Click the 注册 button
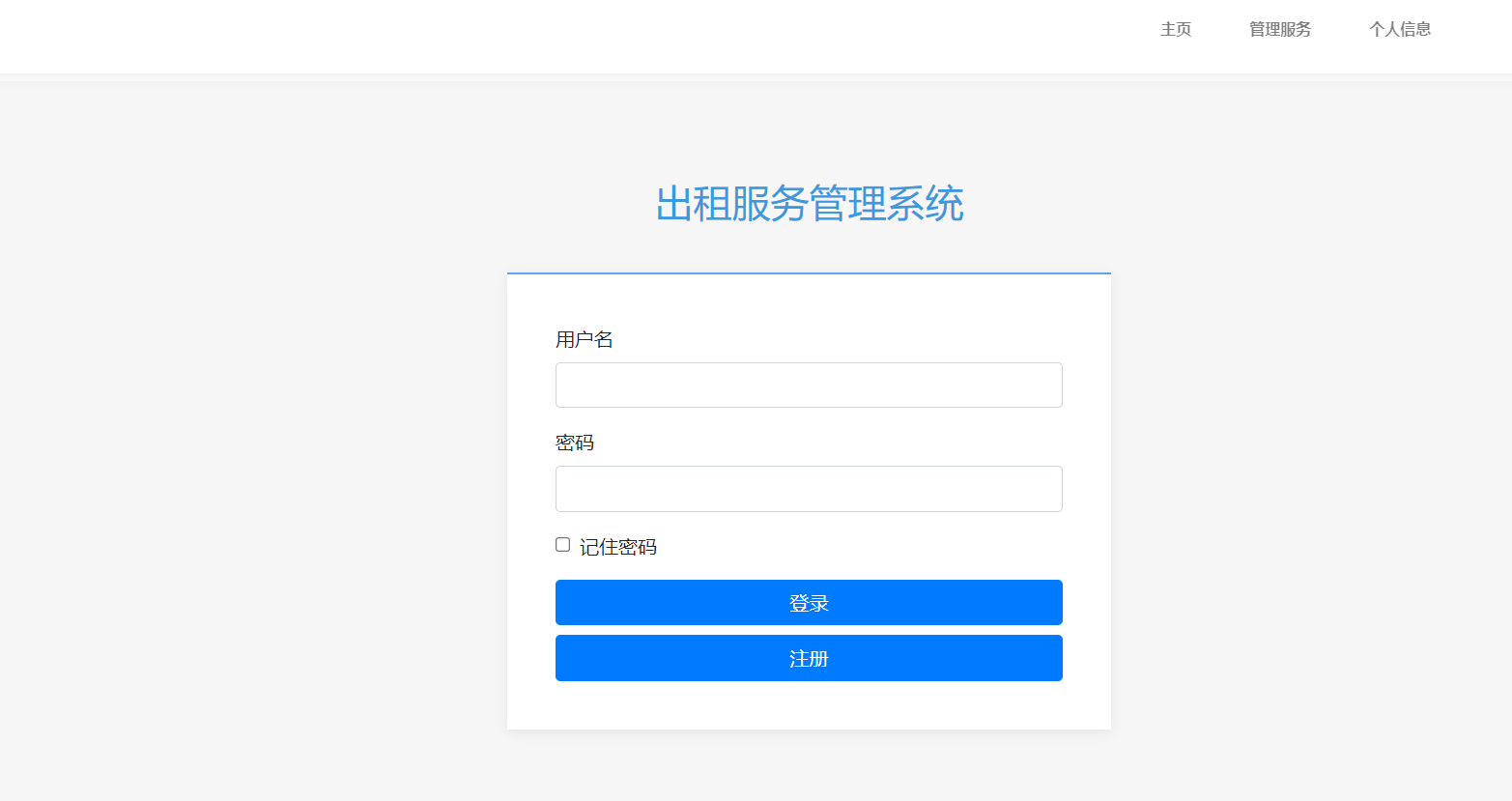 (809, 658)
